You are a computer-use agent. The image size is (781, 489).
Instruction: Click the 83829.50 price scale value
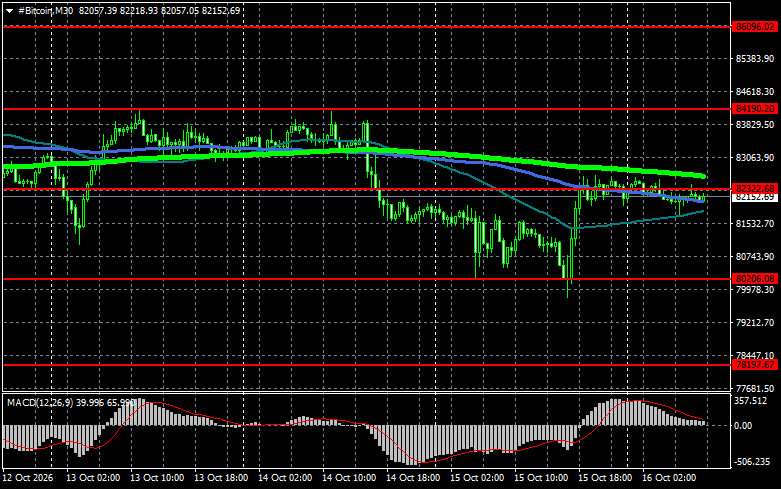(x=755, y=124)
